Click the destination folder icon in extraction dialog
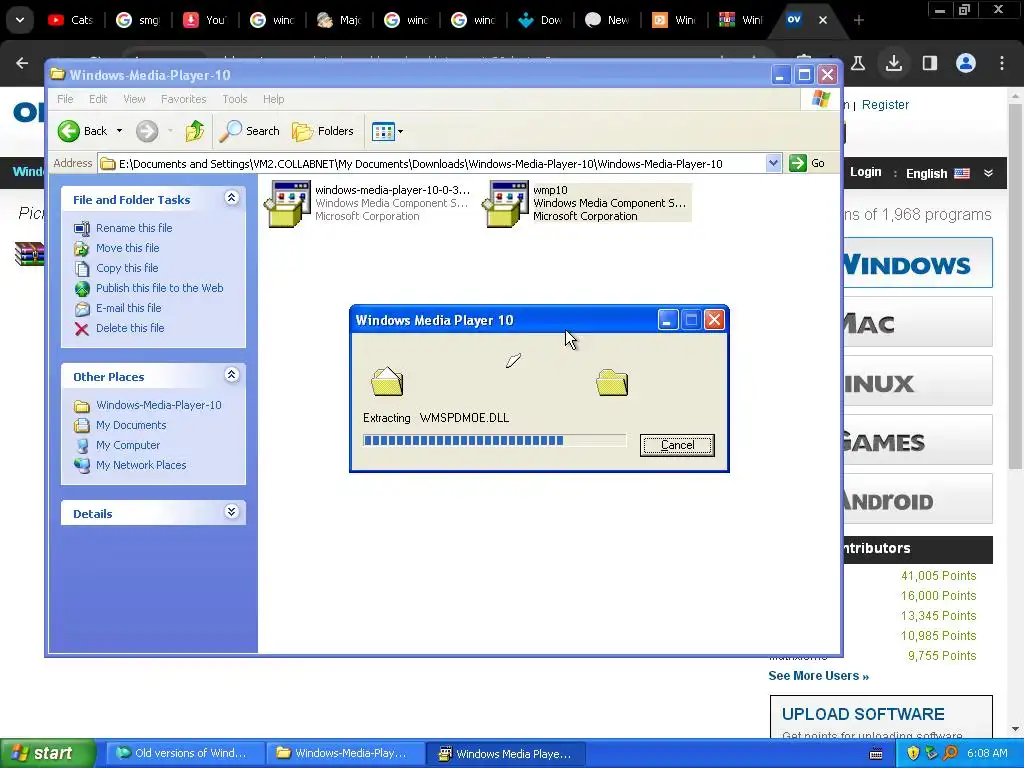 [x=612, y=383]
